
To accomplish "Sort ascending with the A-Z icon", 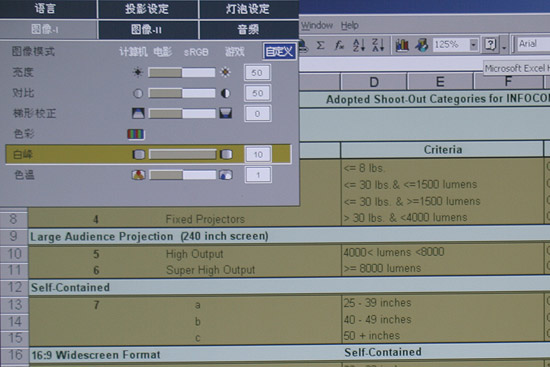I will tap(359, 45).
